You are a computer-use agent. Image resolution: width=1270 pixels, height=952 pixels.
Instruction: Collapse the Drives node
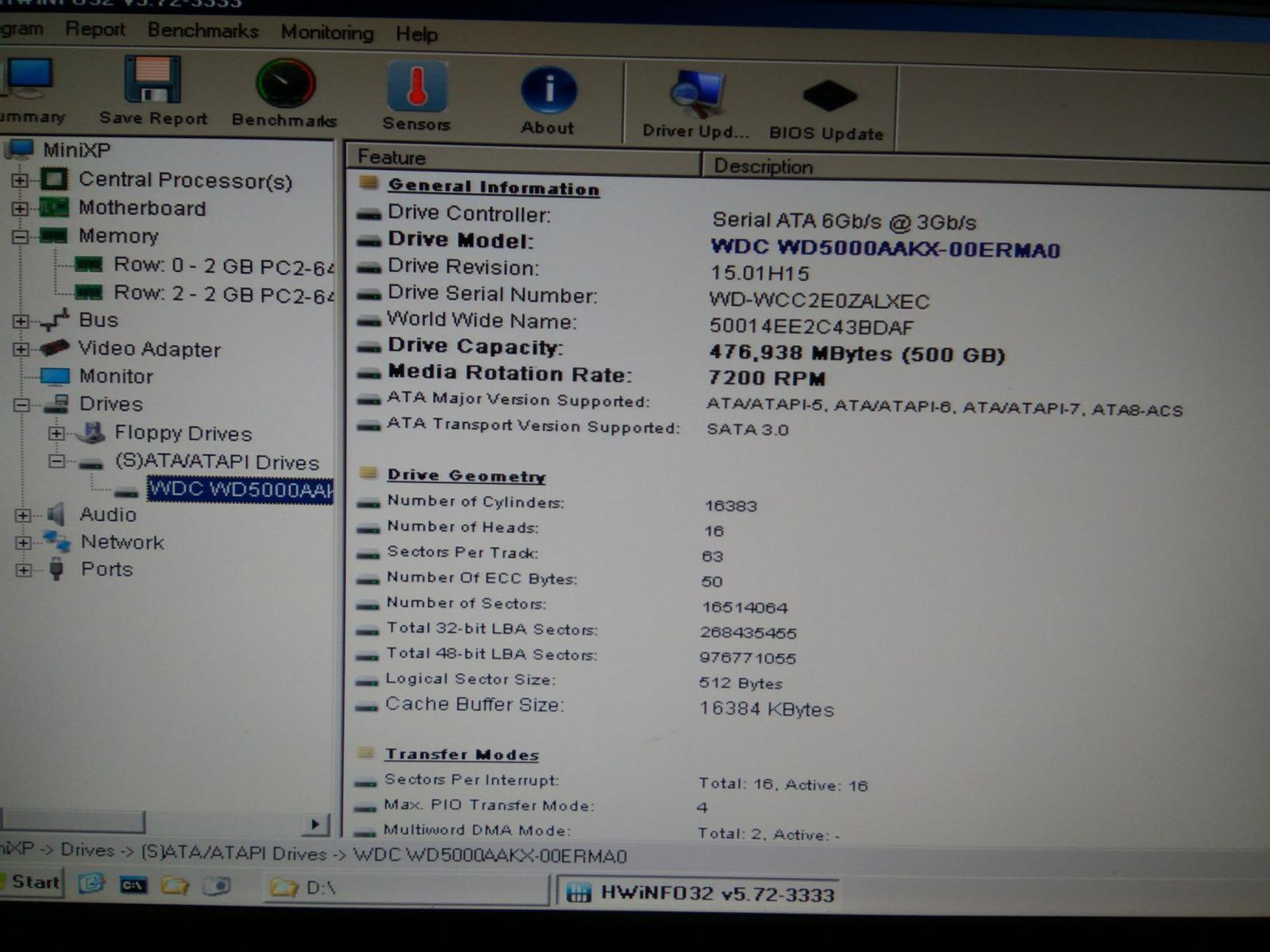(21, 405)
